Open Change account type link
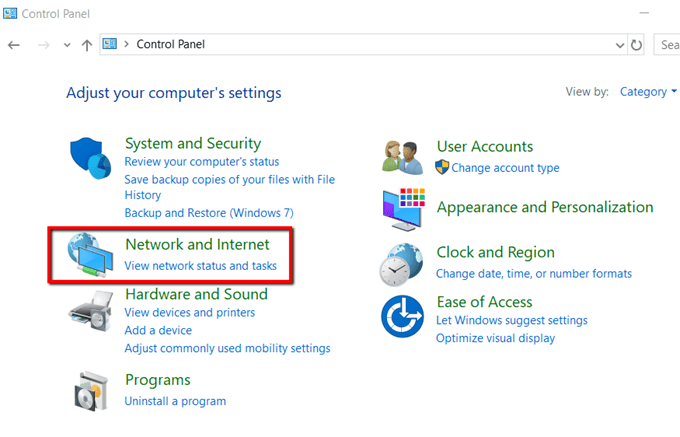 505,168
